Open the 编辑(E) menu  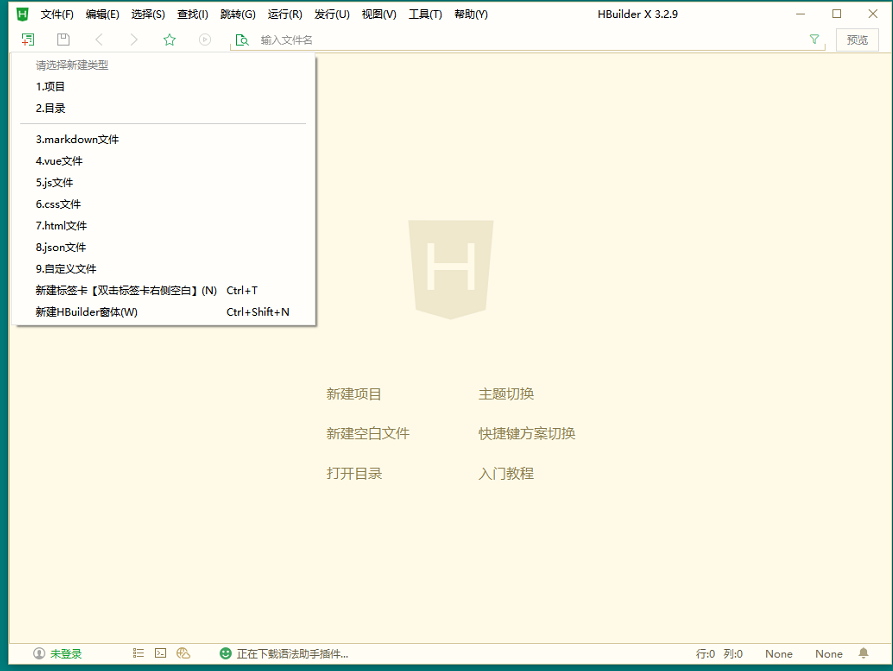[103, 14]
